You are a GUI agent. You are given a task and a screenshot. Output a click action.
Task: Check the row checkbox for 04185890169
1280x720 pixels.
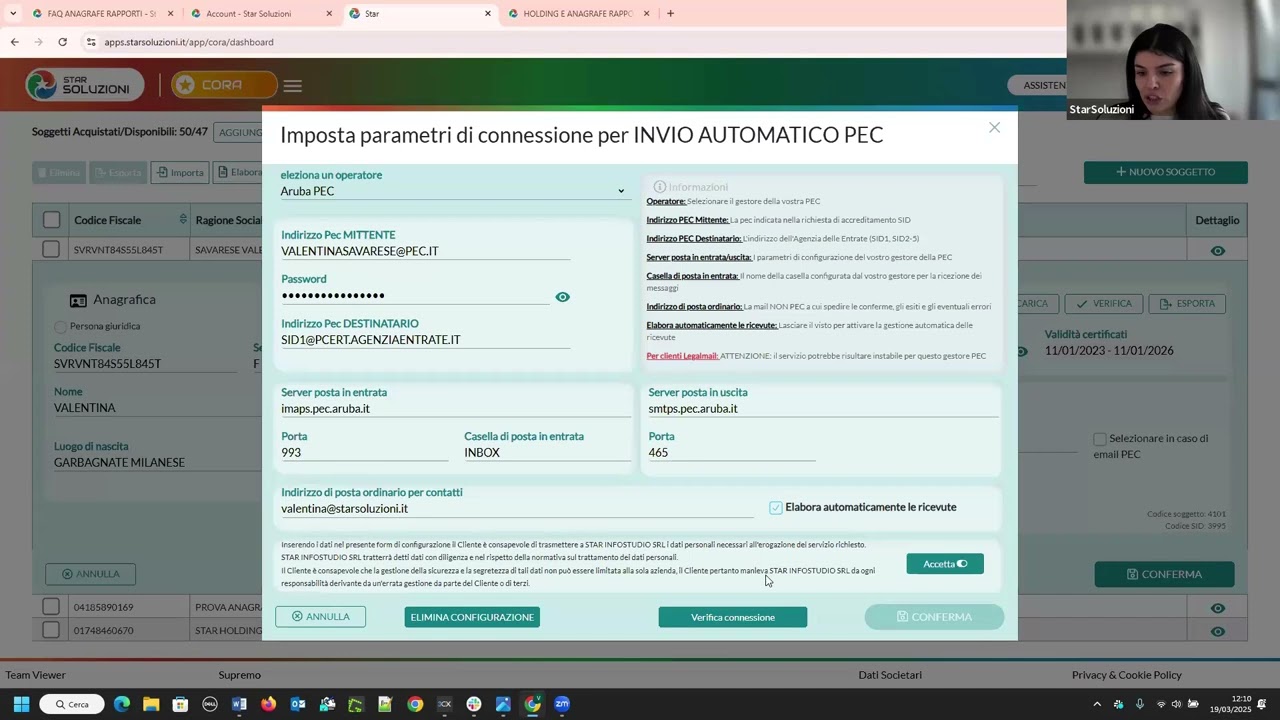(x=51, y=607)
